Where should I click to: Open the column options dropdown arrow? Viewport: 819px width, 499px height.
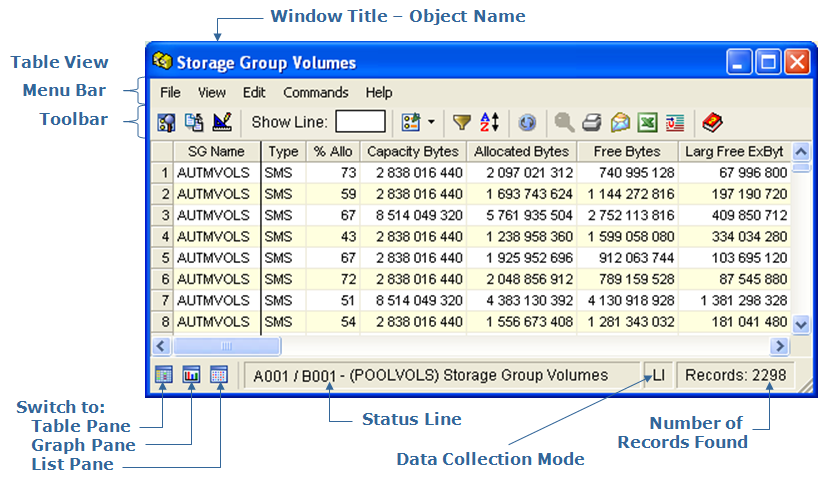(x=430, y=122)
